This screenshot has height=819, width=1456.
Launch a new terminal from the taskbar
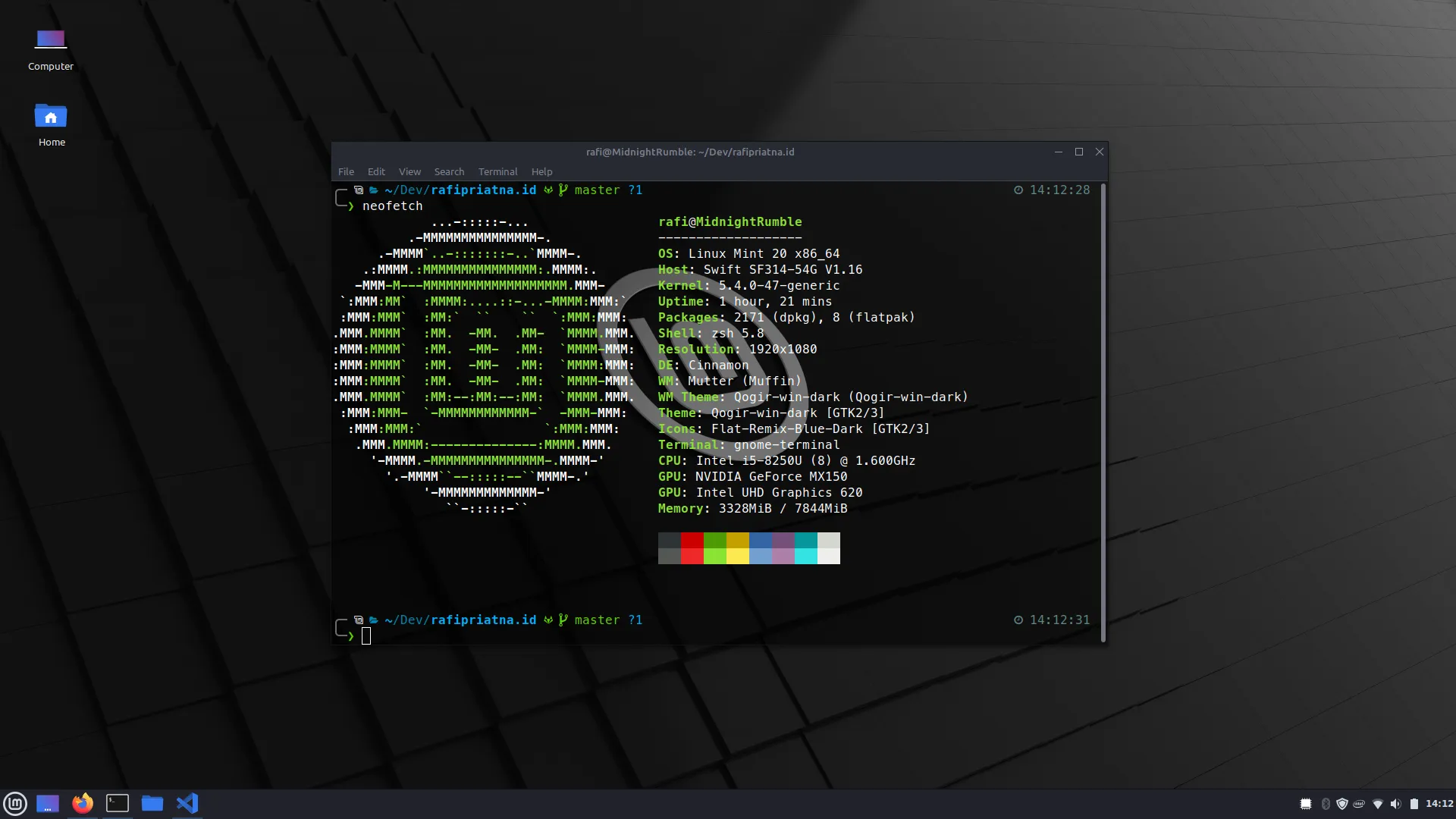click(118, 803)
